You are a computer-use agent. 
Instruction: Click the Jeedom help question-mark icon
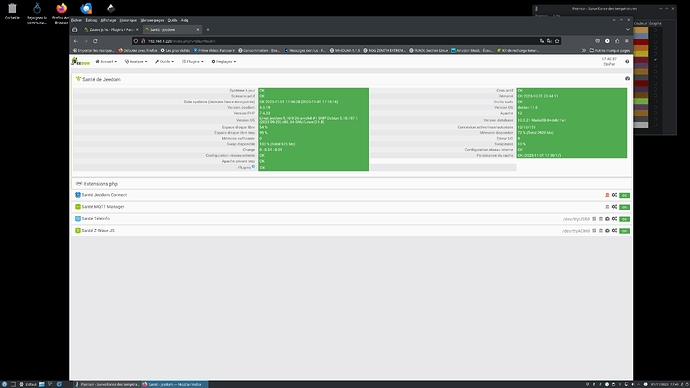(x=627, y=62)
